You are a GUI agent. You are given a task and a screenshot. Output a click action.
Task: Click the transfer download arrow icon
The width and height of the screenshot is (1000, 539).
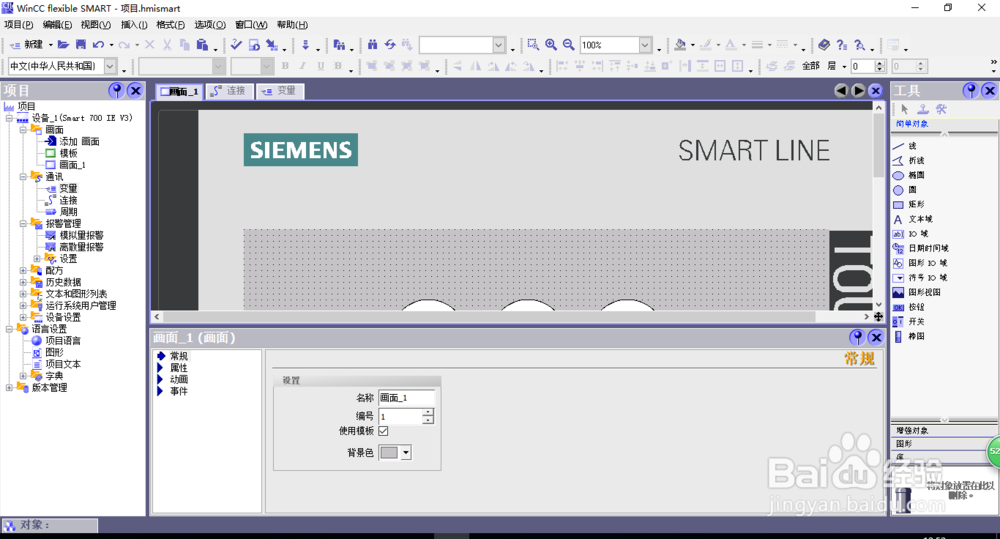coord(305,45)
